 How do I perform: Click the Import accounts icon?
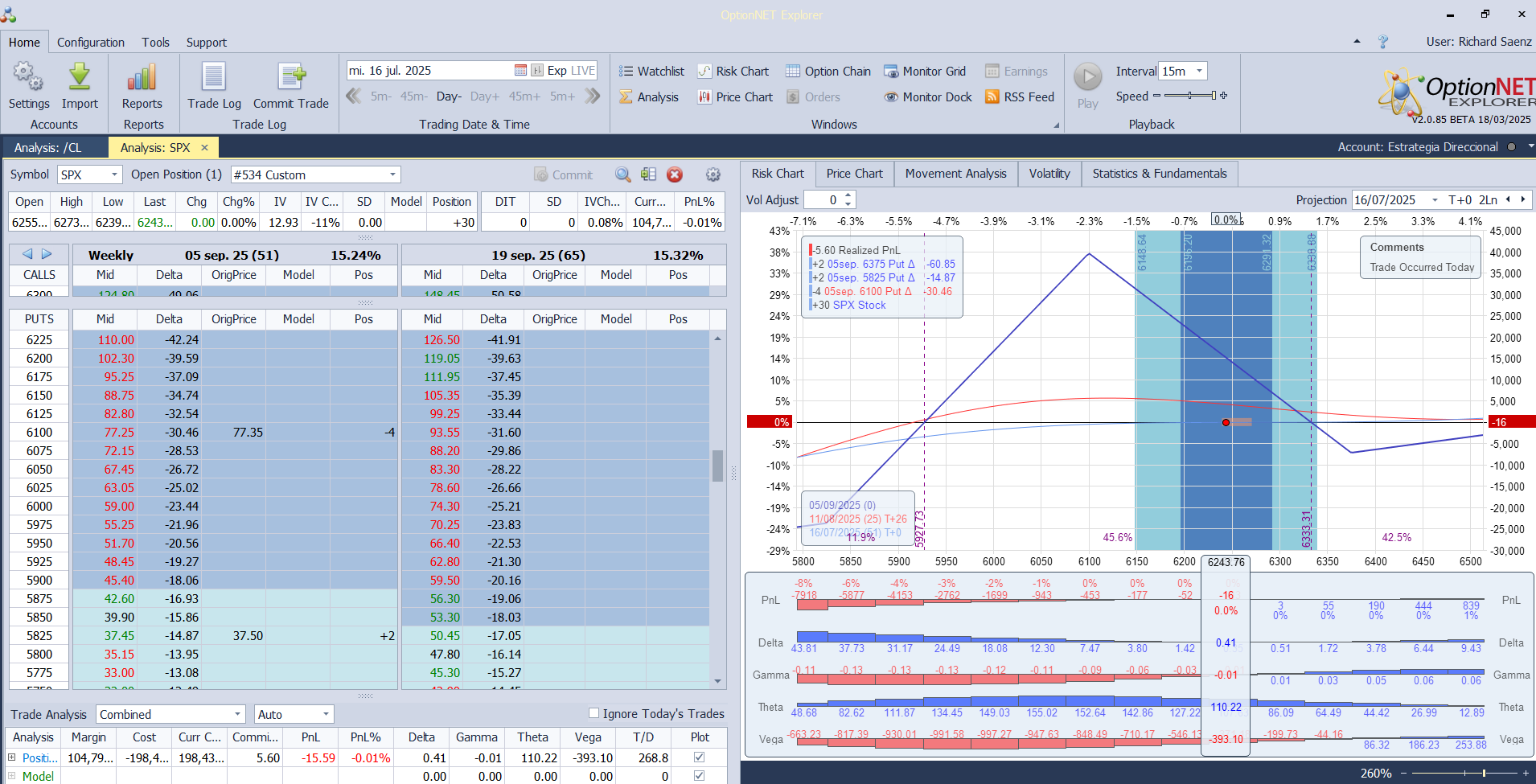pos(80,78)
